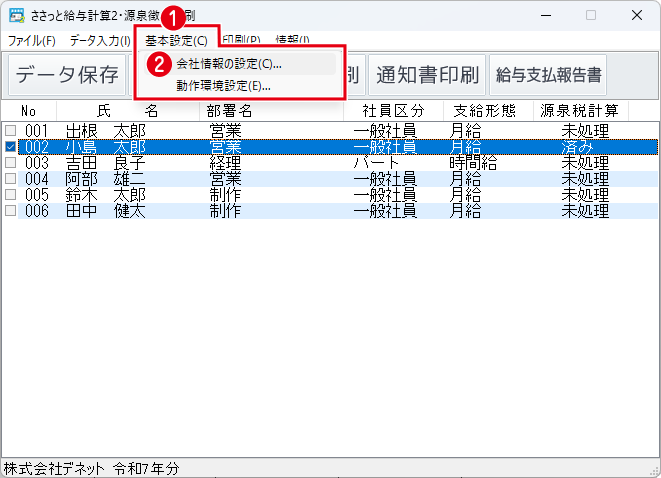This screenshot has width=661, height=478.
Task: Enable the checkbox for employee 004
Action: click(10, 179)
